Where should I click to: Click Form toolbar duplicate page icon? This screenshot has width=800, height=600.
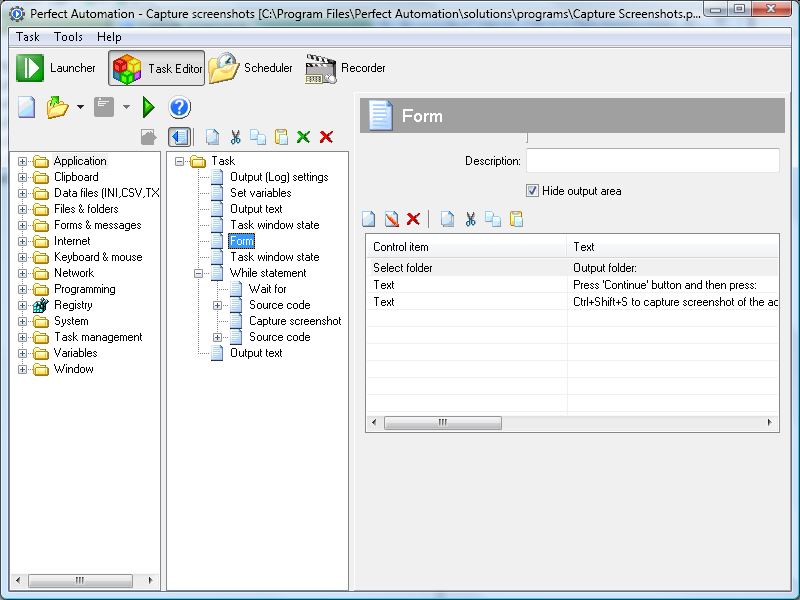pos(447,219)
